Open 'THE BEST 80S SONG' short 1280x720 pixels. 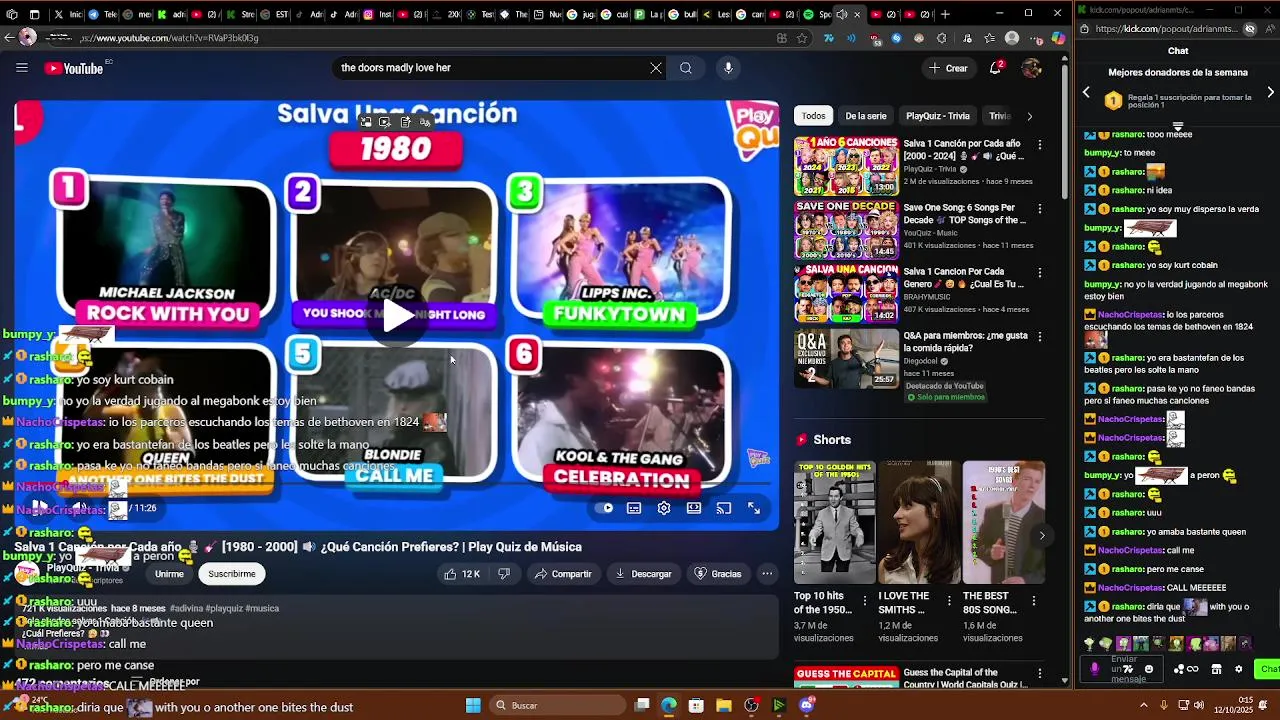[1003, 522]
